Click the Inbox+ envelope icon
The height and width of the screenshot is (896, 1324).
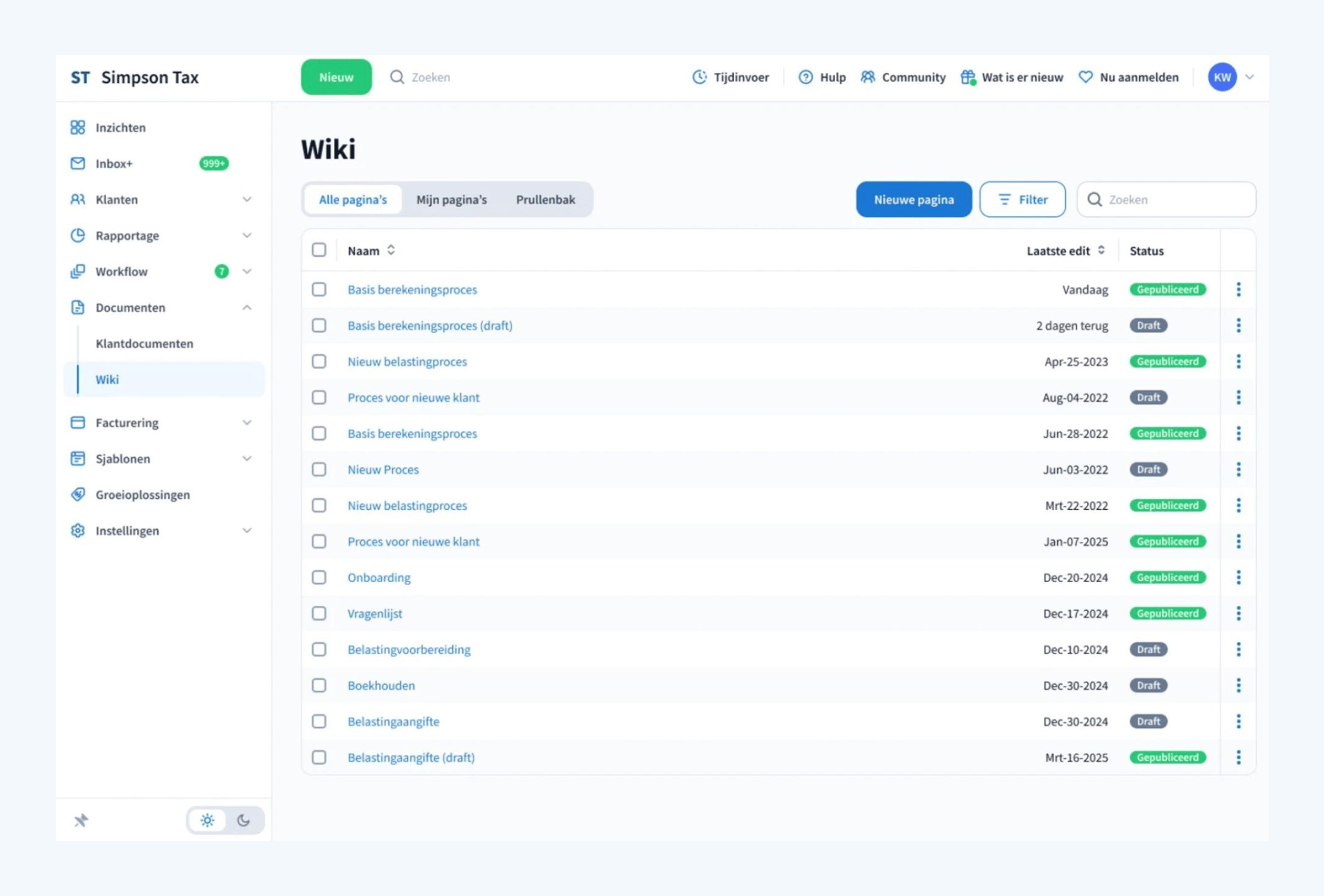(x=77, y=163)
